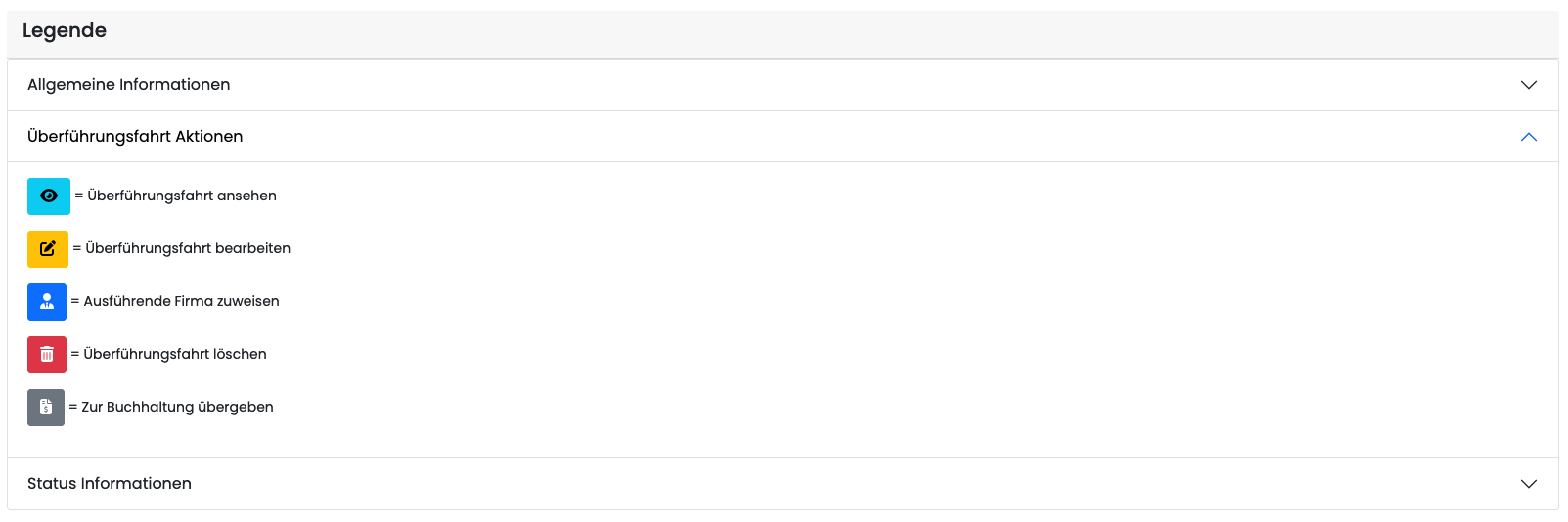Click the Zur Buchhaltung übergeben legend label

point(177,408)
